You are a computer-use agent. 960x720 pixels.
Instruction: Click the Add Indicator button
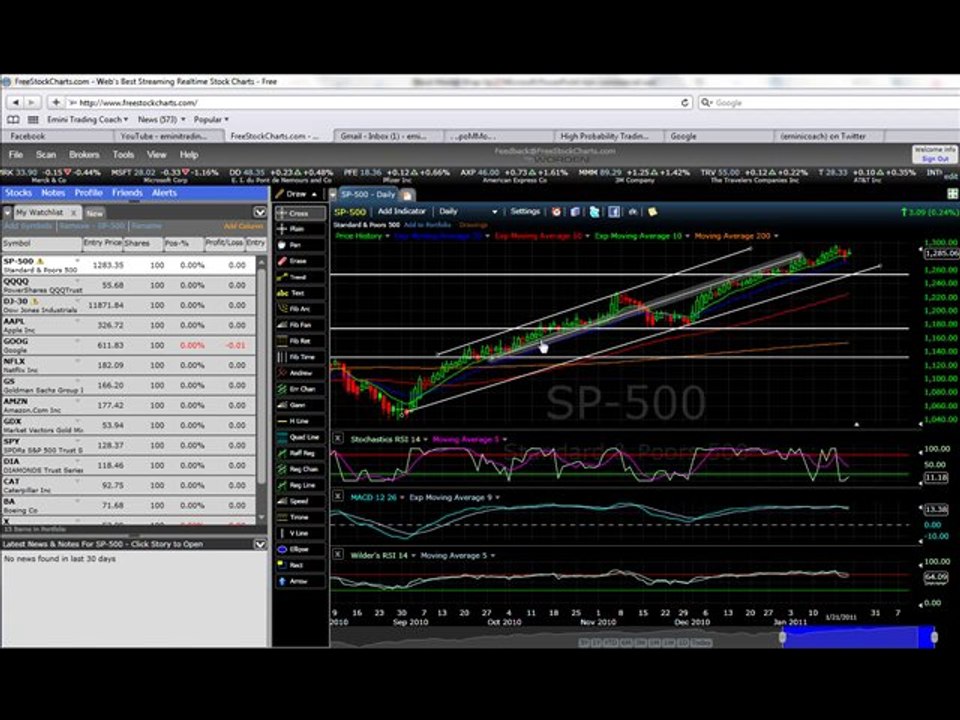[402, 211]
